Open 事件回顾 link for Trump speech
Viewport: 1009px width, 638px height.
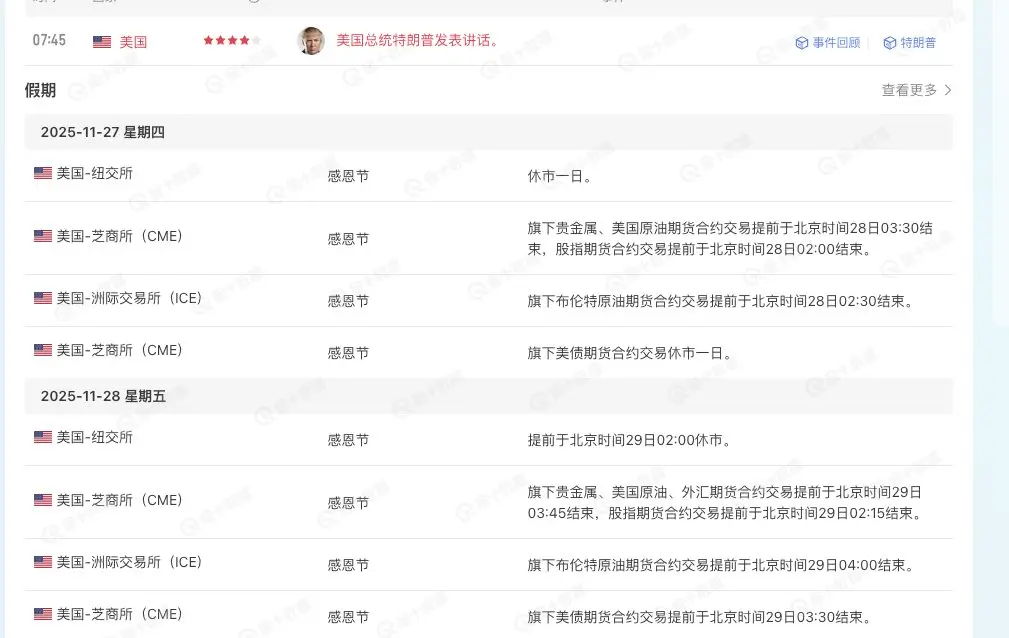(x=836, y=42)
